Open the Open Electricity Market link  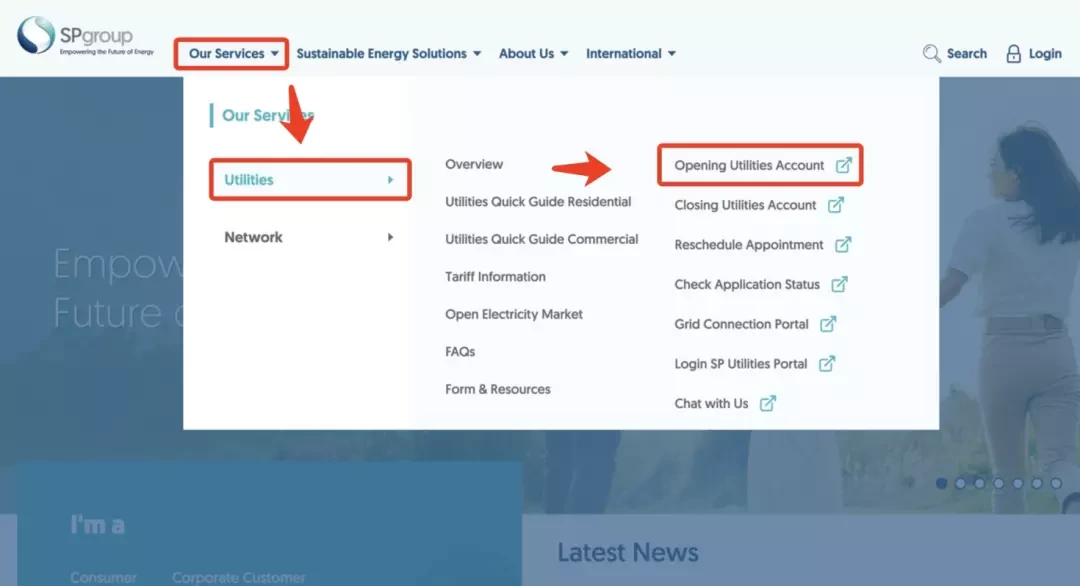(514, 314)
